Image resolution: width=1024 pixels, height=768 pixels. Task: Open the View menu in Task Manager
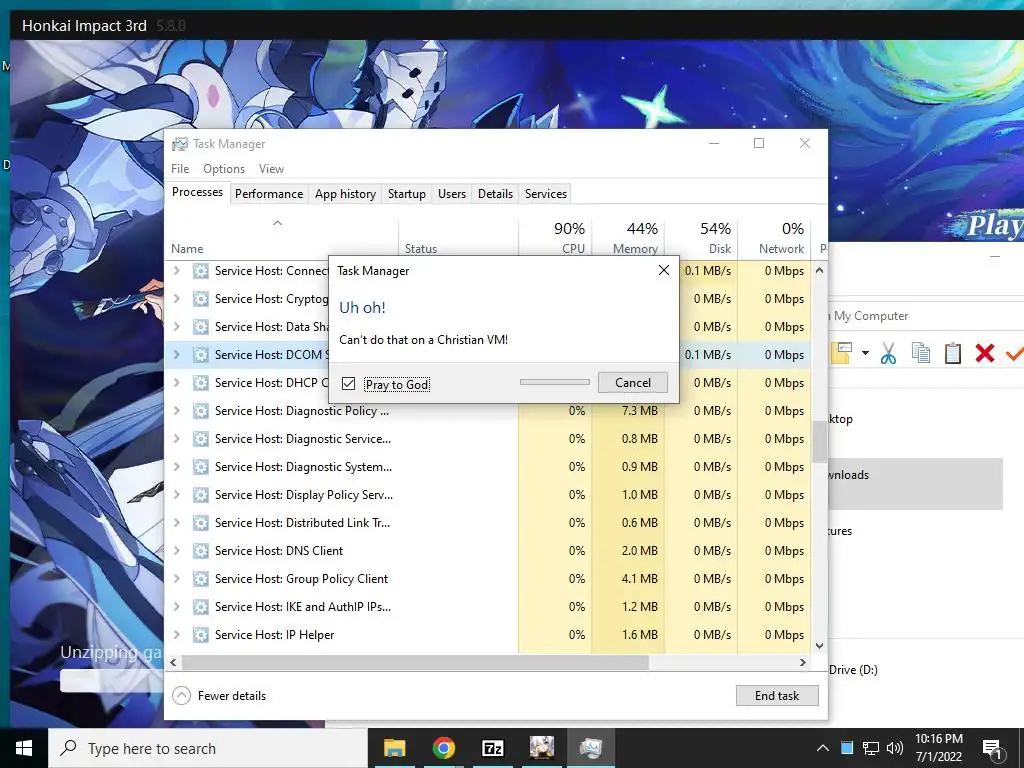click(271, 168)
